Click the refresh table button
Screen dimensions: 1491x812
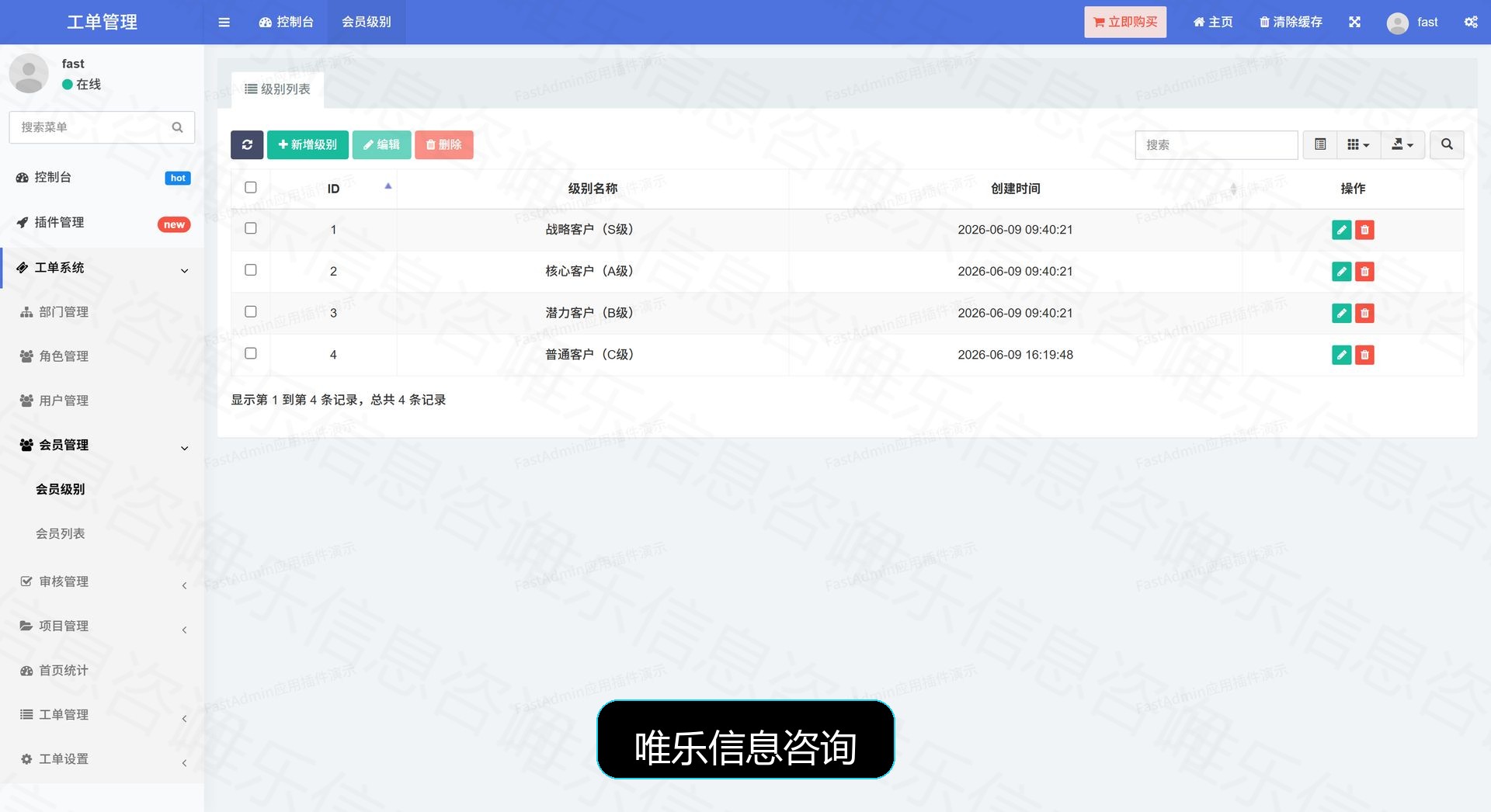[247, 144]
